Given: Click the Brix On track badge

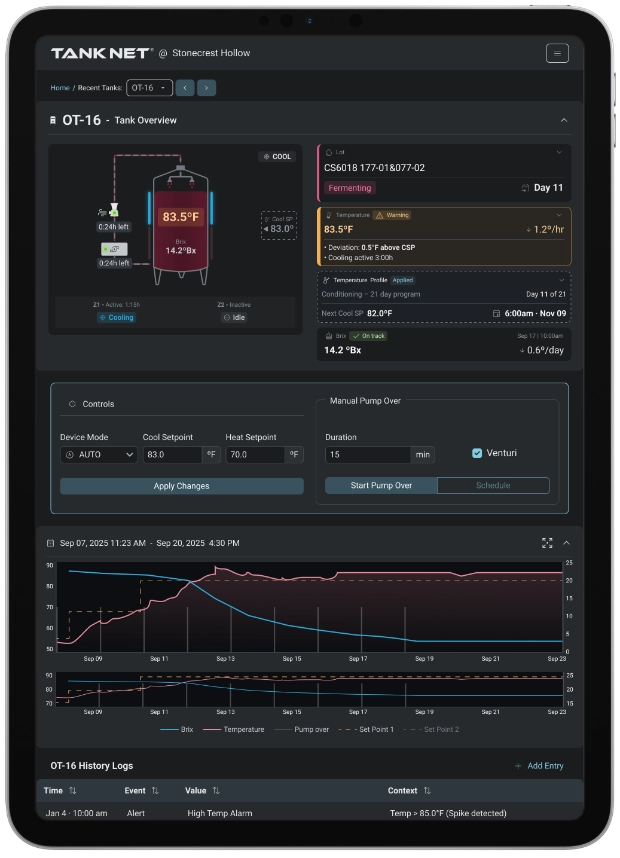Looking at the screenshot, I should point(368,336).
